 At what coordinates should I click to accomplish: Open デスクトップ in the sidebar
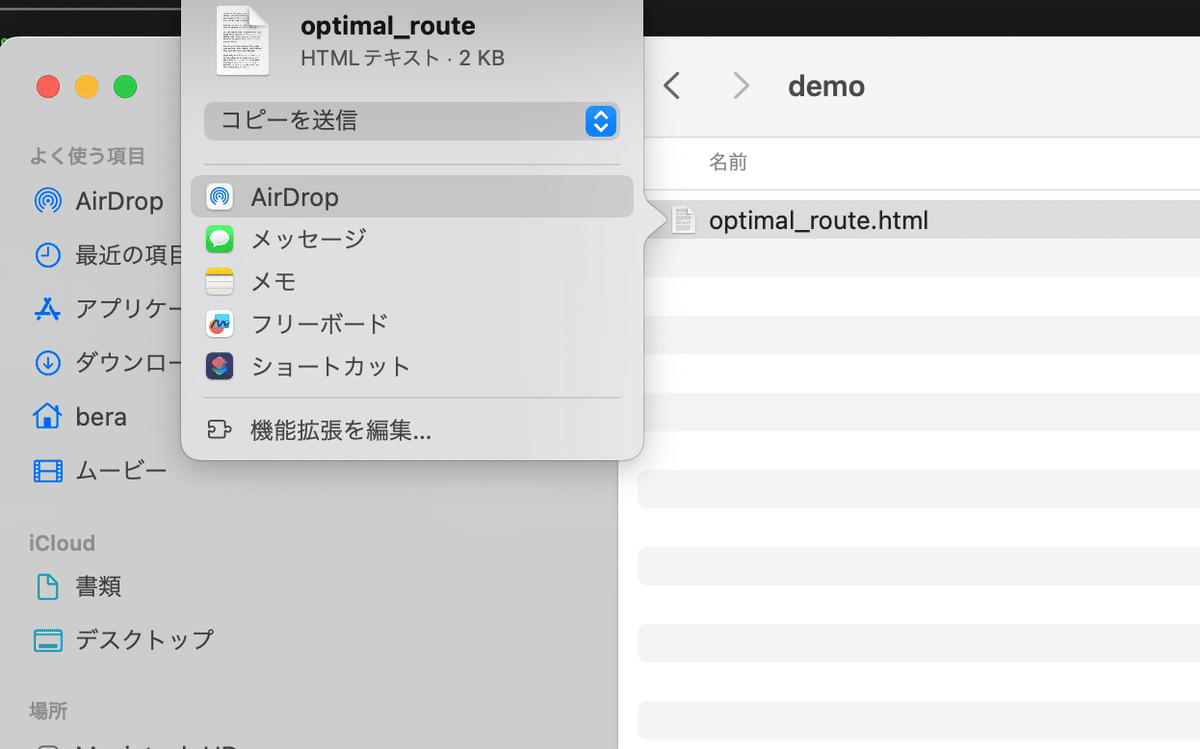point(144,639)
